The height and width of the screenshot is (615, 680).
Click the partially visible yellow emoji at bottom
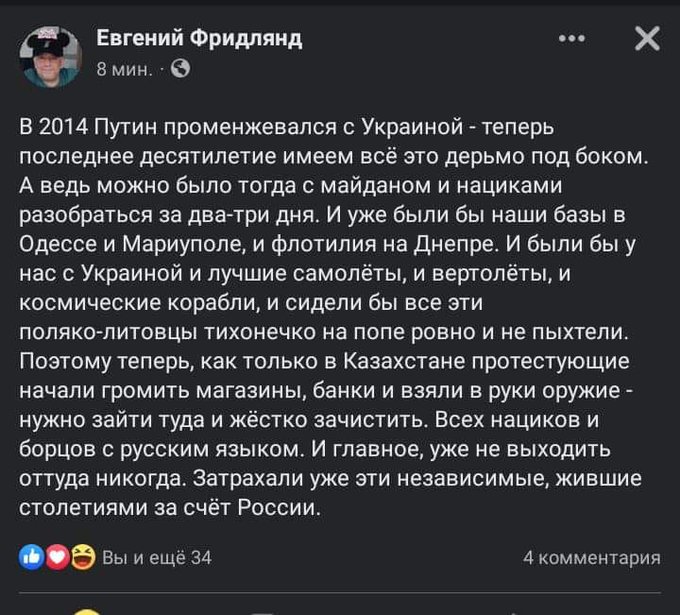click(87, 610)
